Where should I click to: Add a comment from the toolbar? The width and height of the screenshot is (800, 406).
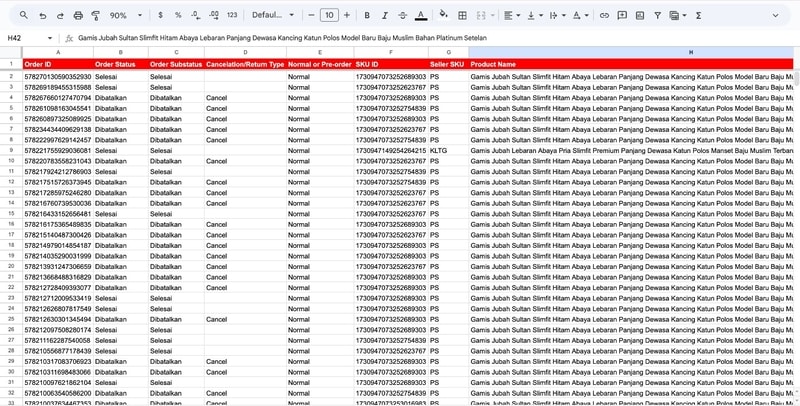(621, 16)
